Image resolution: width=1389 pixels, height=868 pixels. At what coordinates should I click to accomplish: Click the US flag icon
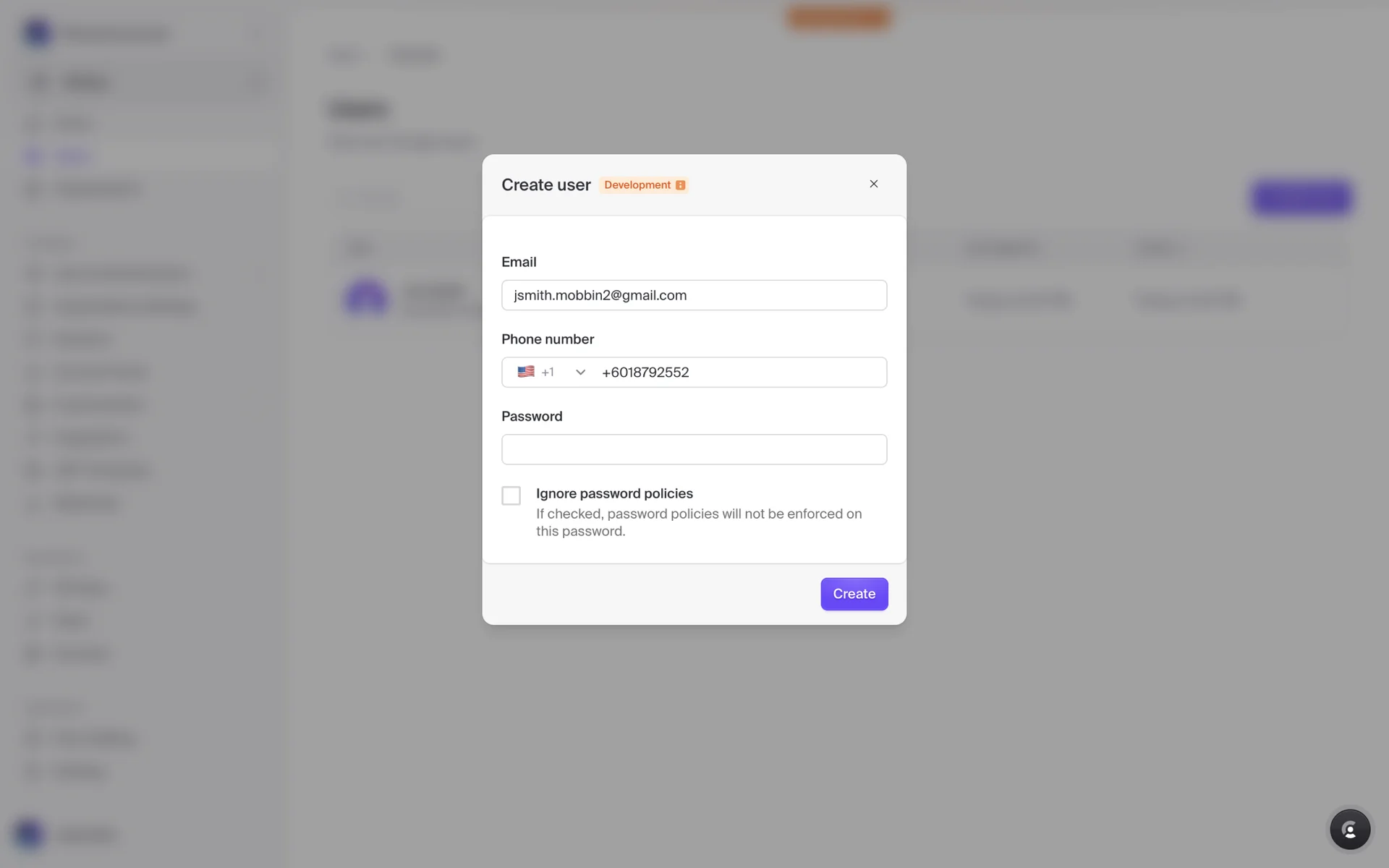tap(526, 372)
